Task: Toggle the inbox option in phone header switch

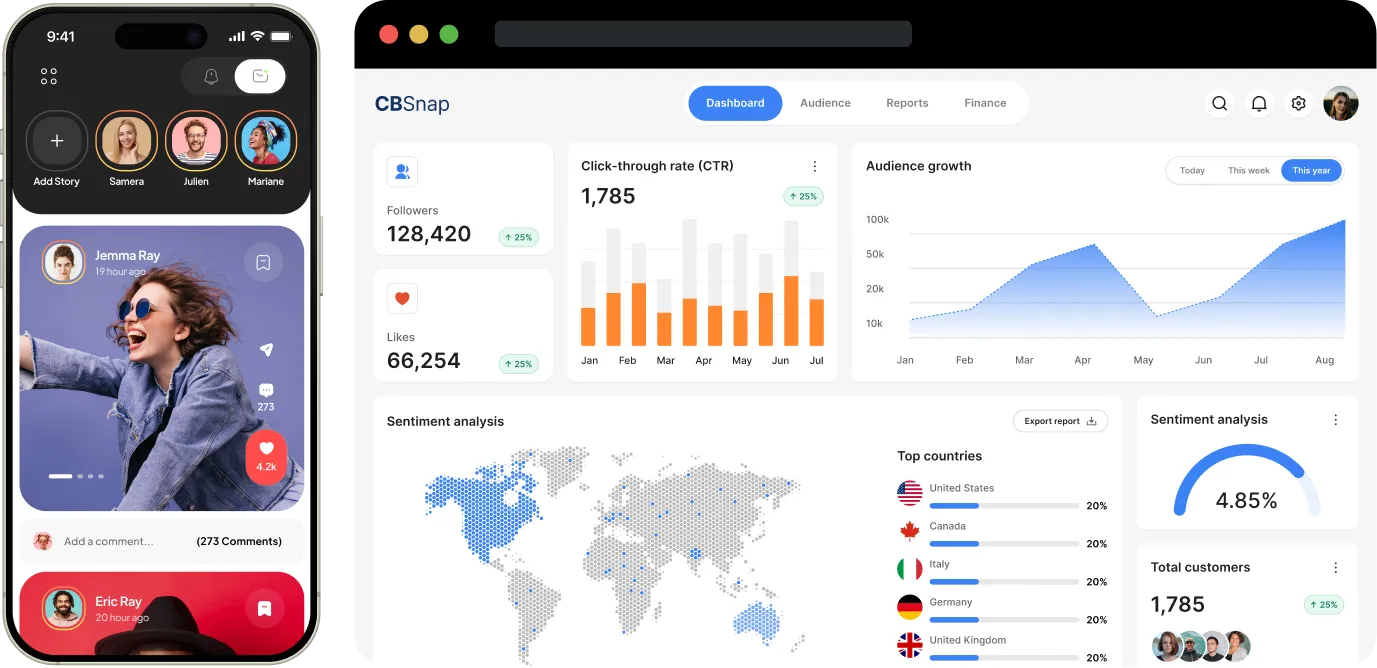Action: (x=260, y=76)
